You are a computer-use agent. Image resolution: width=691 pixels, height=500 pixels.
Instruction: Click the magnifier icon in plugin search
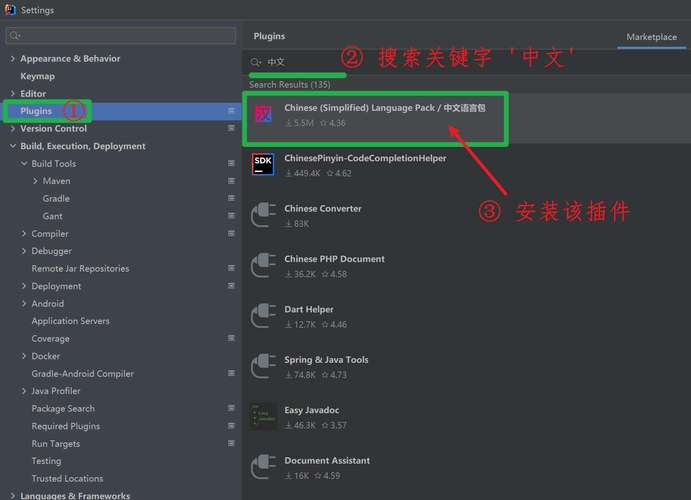[x=256, y=62]
